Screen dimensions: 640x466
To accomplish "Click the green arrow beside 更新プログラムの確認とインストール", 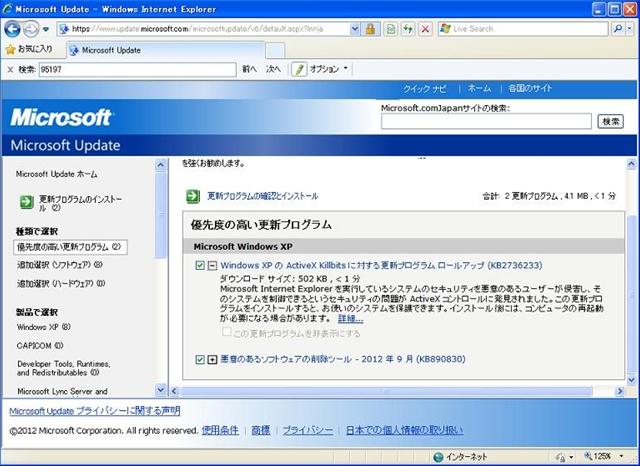I will [193, 196].
